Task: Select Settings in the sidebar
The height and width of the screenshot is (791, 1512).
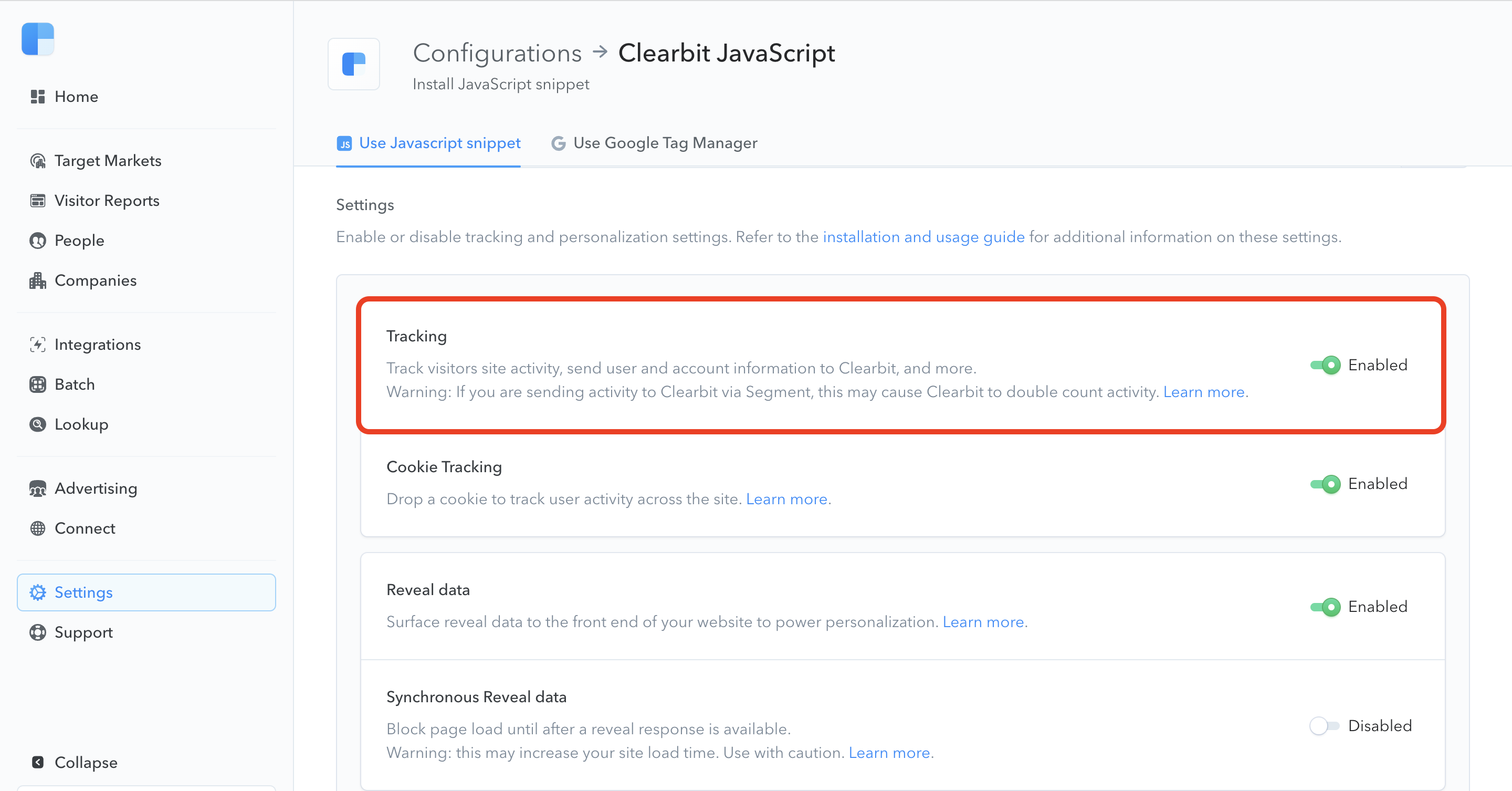Action: click(x=146, y=592)
